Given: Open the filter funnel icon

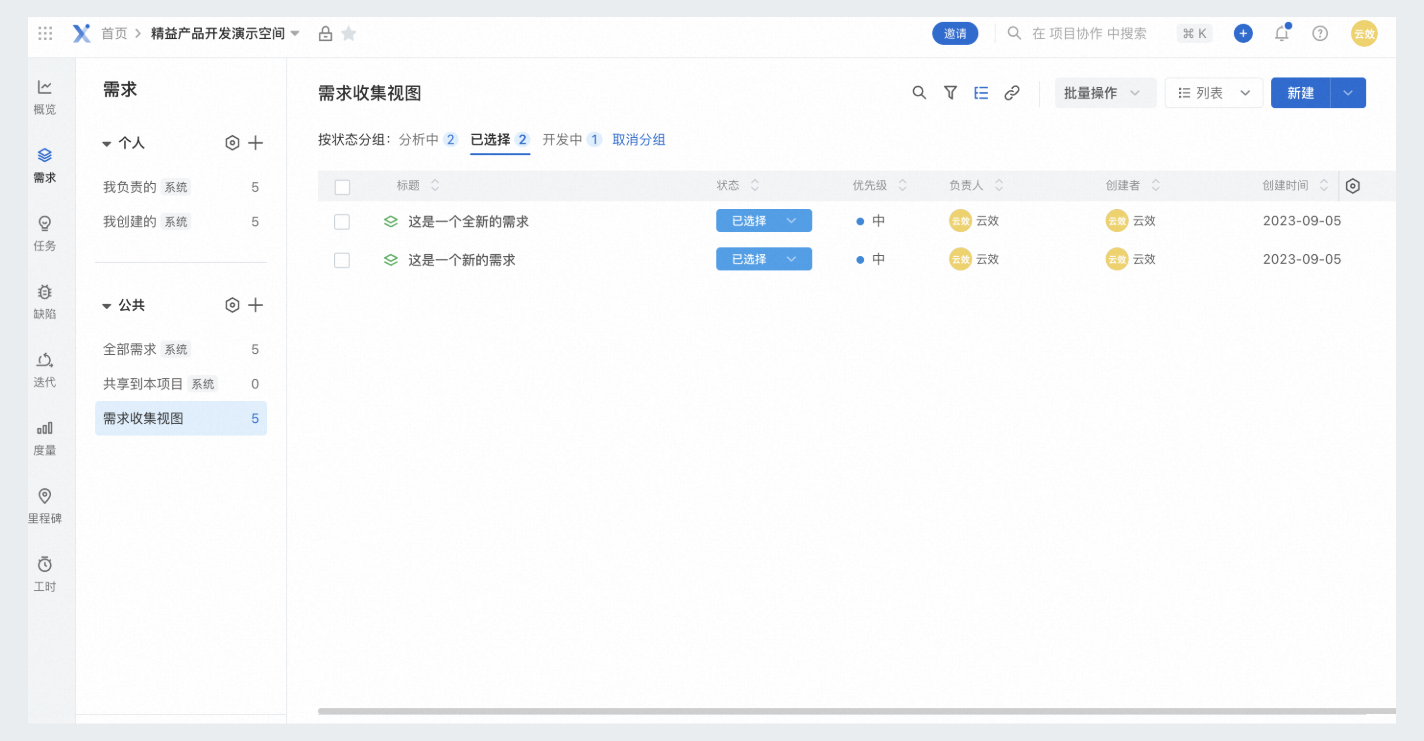Looking at the screenshot, I should 950,93.
